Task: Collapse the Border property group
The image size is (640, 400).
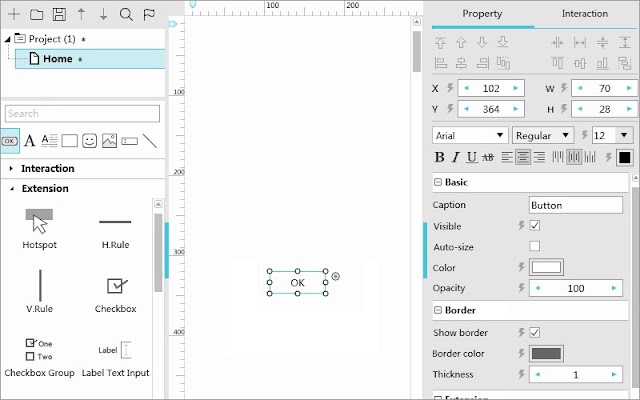Action: tap(438, 310)
